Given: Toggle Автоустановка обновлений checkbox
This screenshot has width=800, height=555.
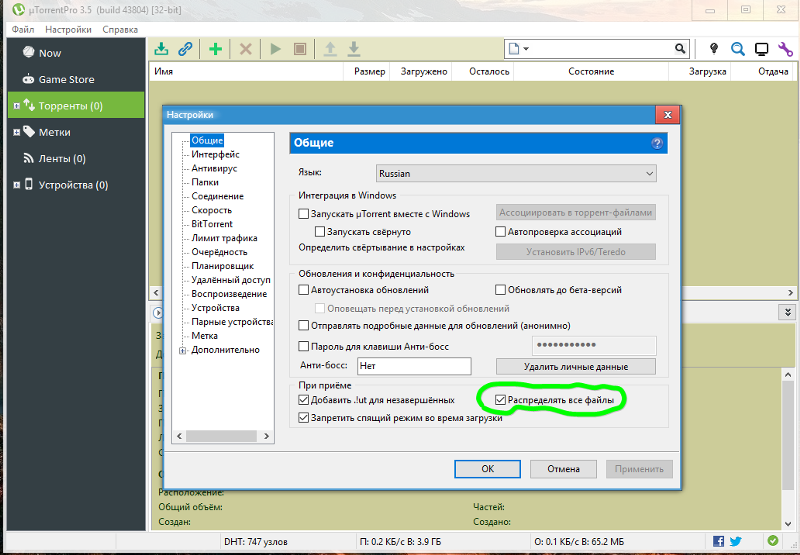Looking at the screenshot, I should pyautogui.click(x=304, y=290).
